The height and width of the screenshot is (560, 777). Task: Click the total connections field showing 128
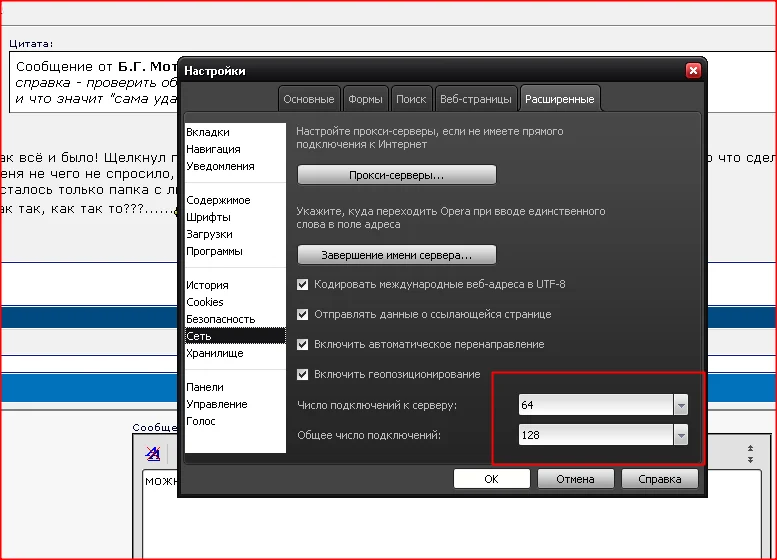point(596,435)
